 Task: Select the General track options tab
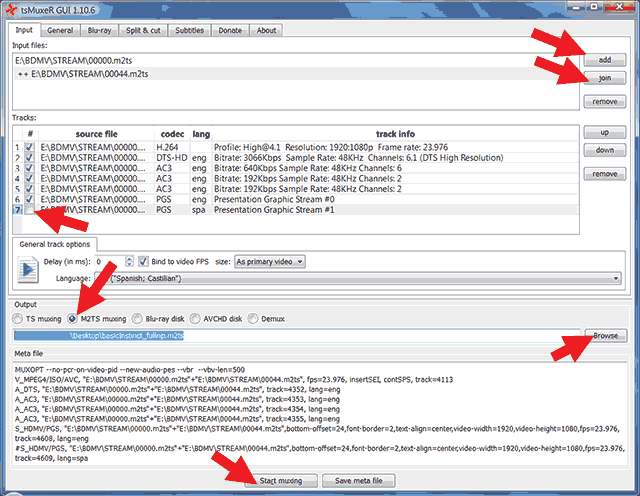(55, 244)
